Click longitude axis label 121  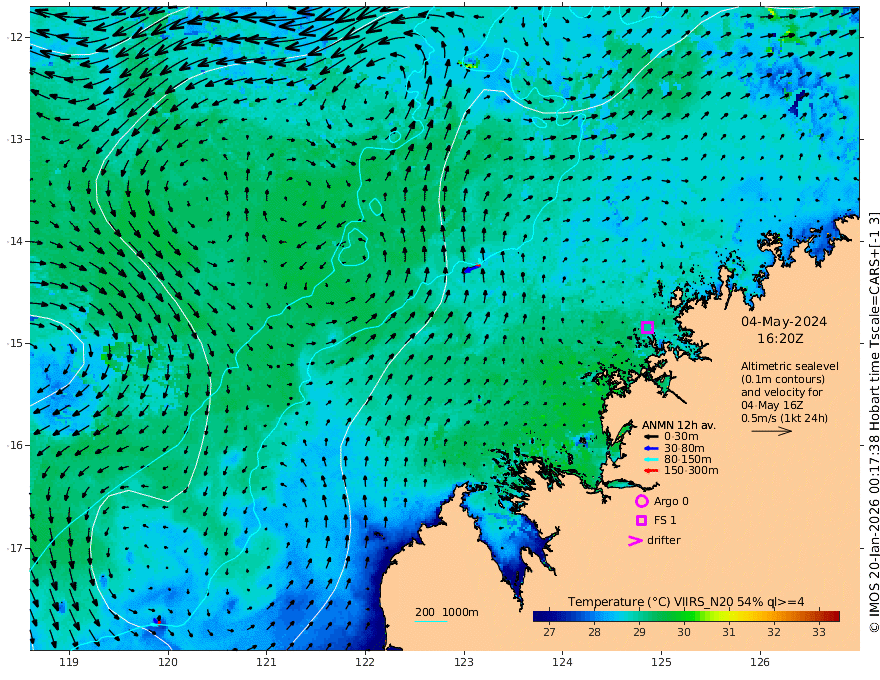(x=267, y=663)
